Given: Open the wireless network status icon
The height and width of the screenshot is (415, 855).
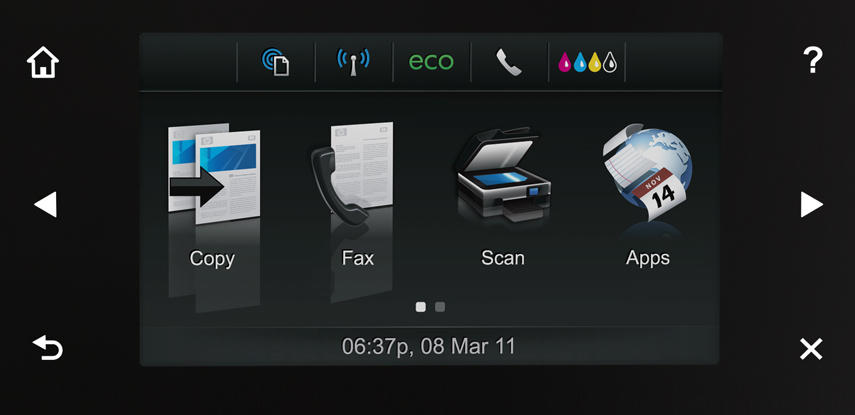Looking at the screenshot, I should pos(353,62).
